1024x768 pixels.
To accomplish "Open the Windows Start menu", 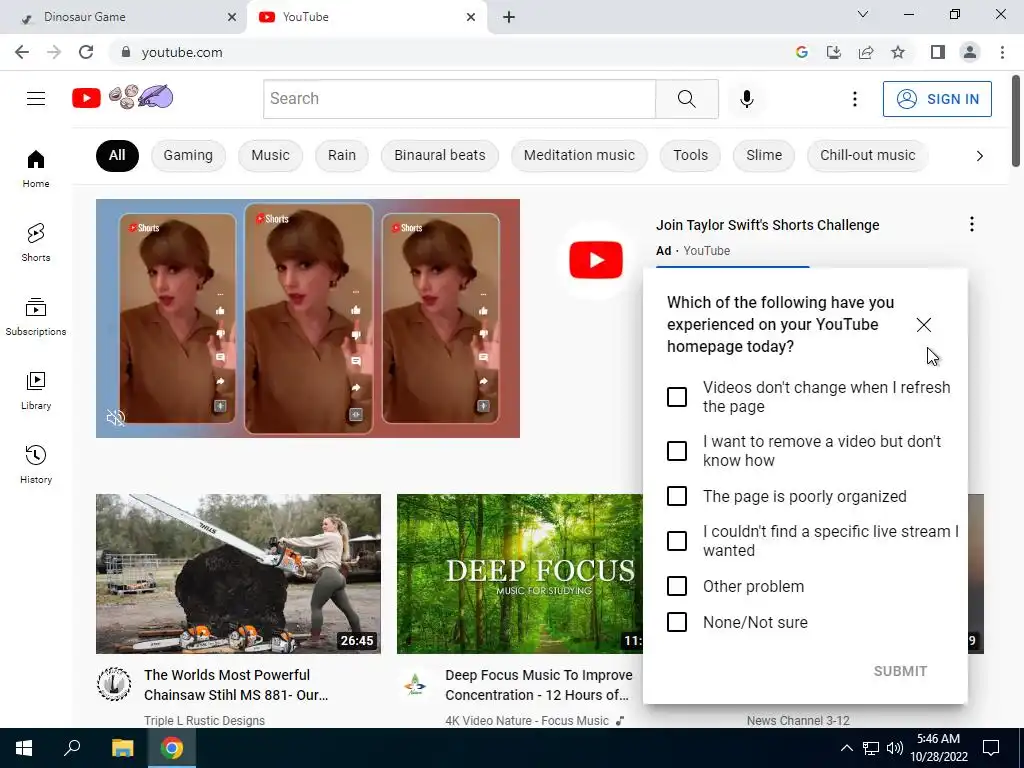I will click(x=24, y=748).
